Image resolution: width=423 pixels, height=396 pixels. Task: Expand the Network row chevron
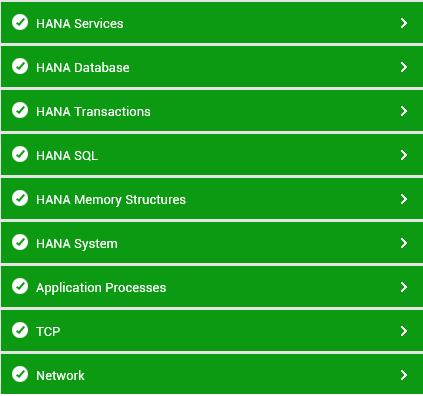pos(404,375)
